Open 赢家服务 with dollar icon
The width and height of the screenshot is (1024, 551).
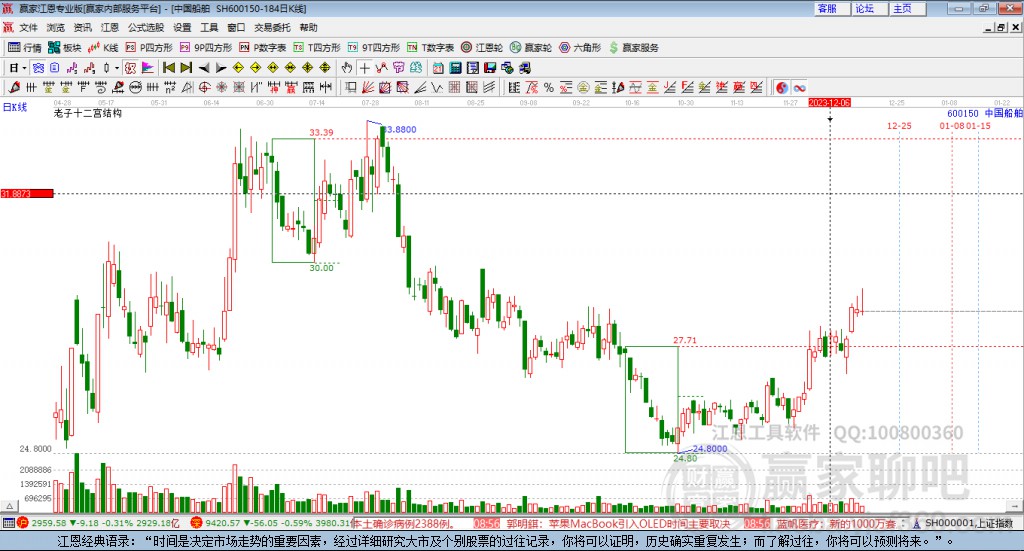[634, 48]
